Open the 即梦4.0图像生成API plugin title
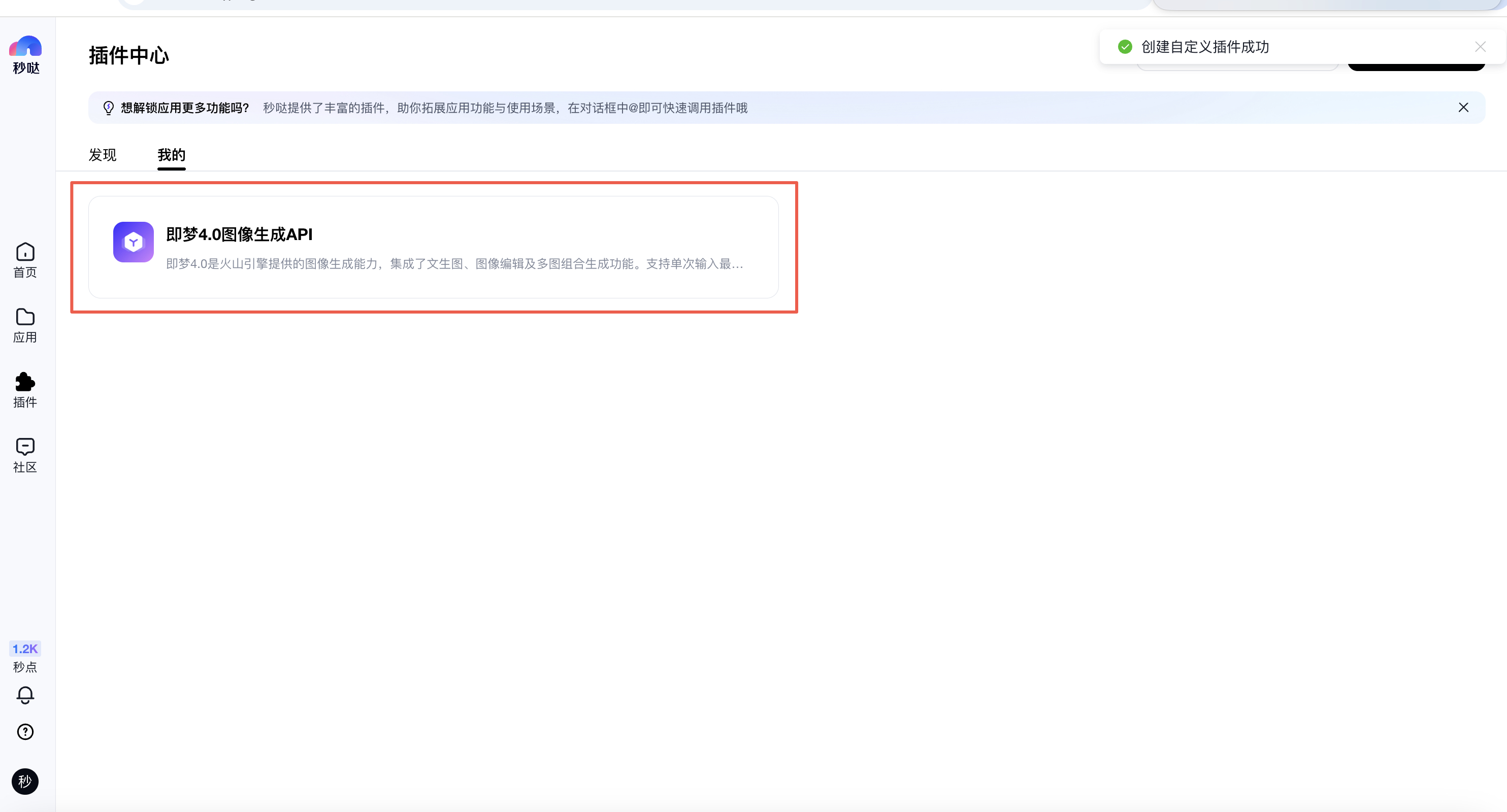 (239, 234)
